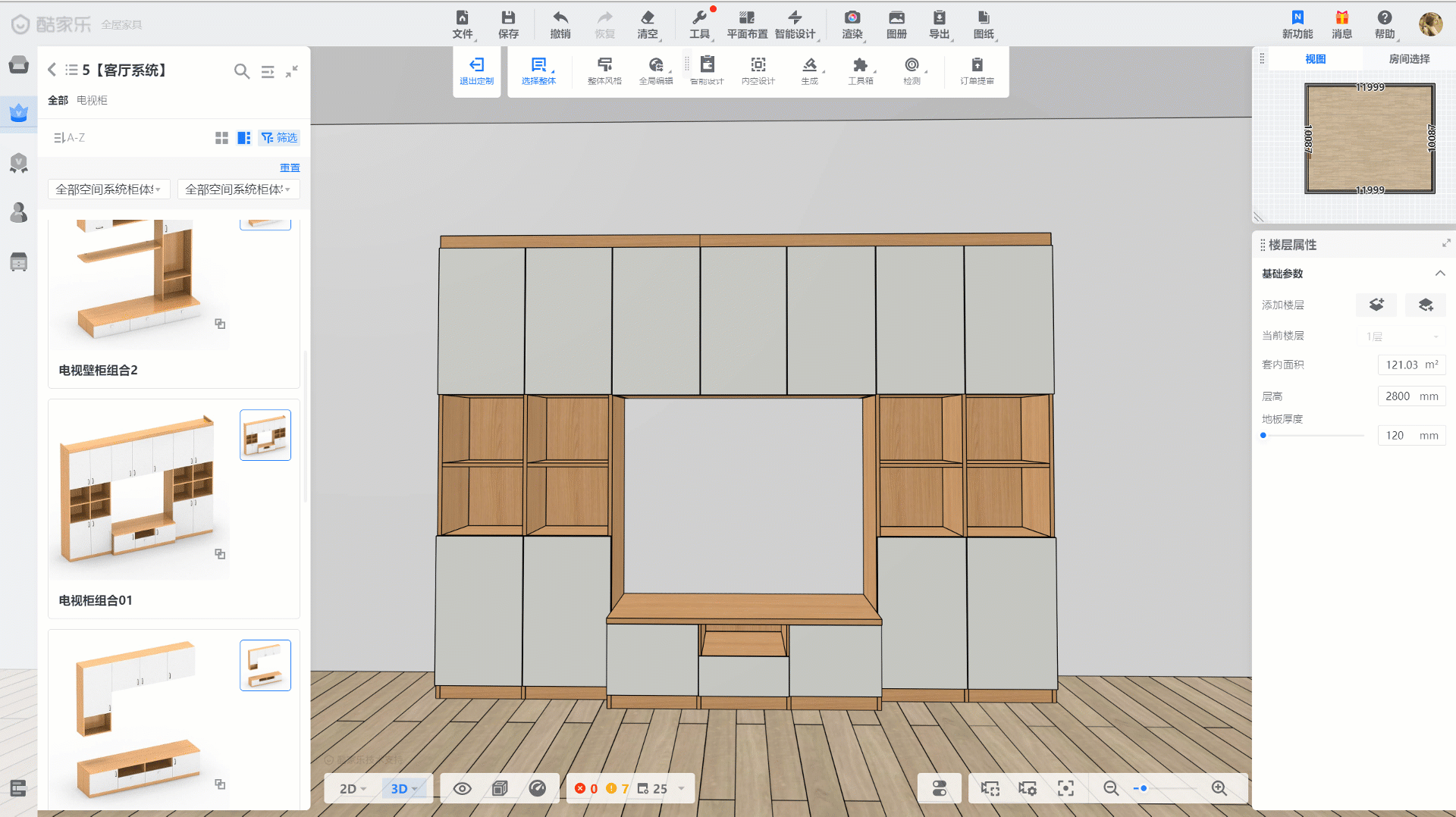
Task: Select the 电视柜 category tab
Action: click(x=92, y=100)
